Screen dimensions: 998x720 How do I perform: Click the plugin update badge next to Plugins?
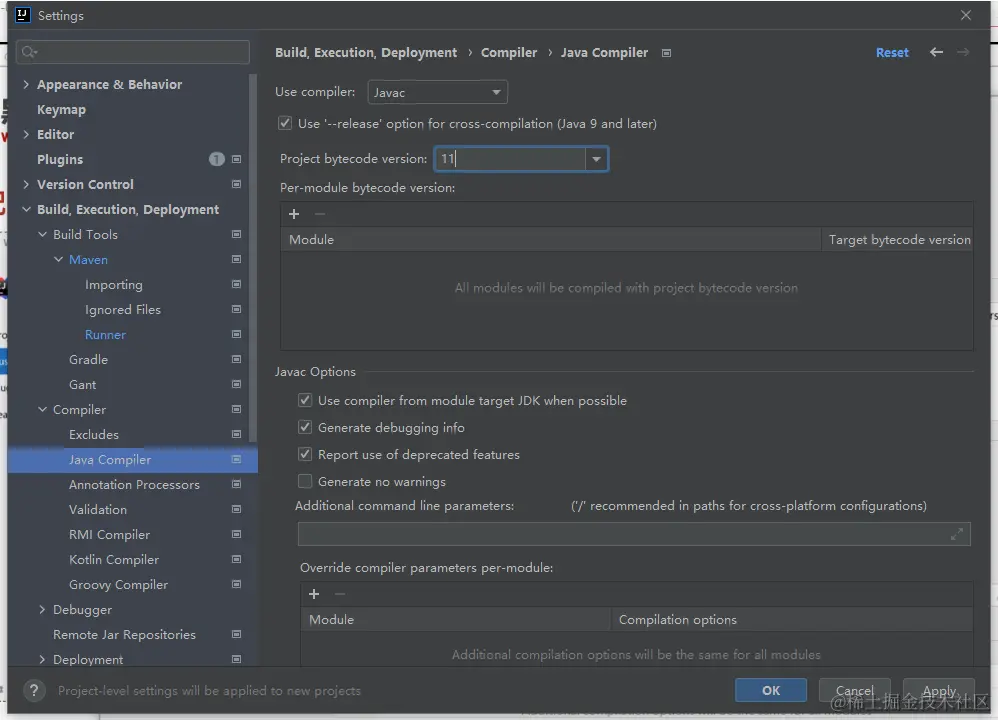[x=216, y=159]
